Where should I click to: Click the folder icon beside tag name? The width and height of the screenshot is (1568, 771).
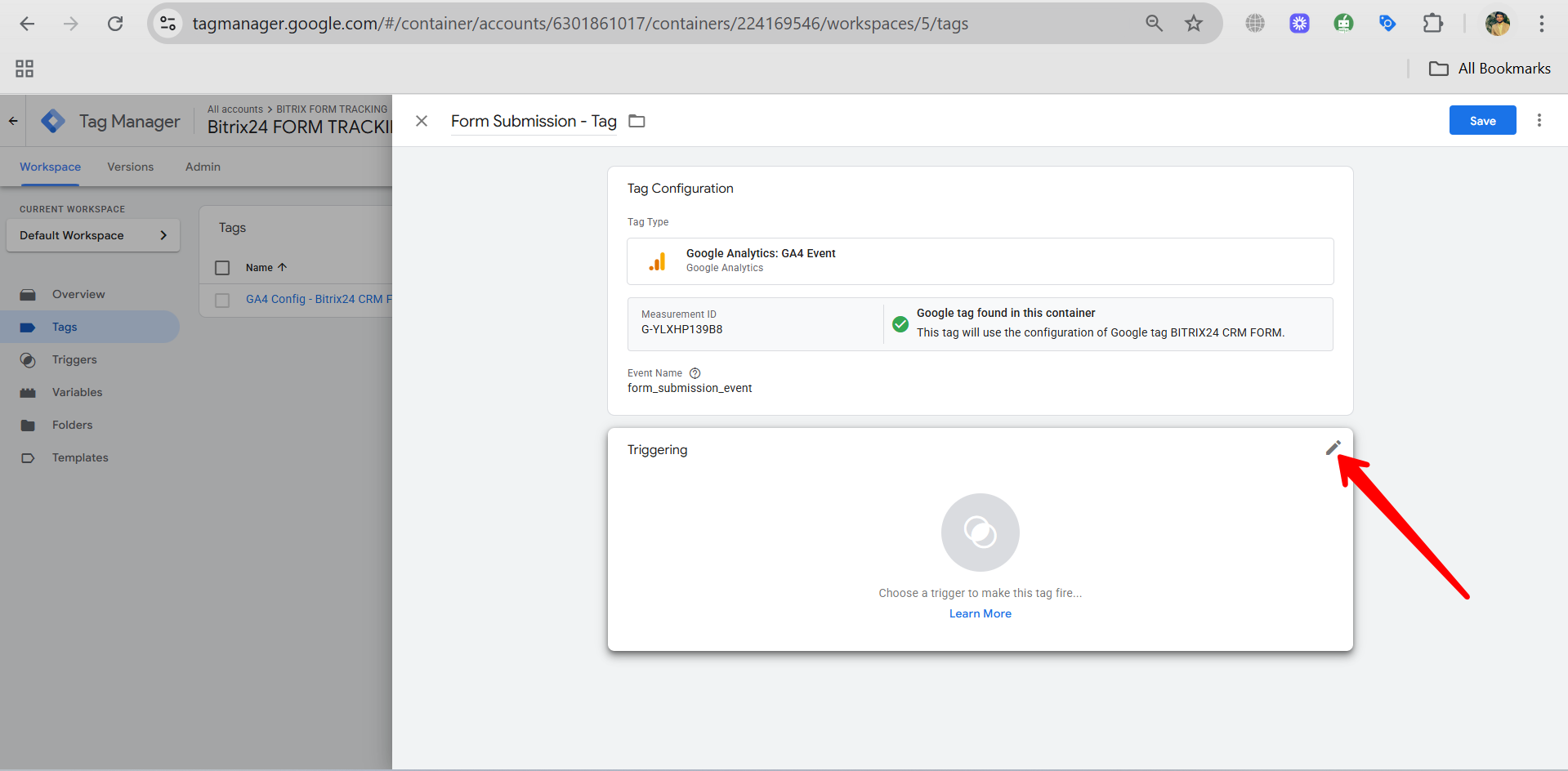[637, 121]
